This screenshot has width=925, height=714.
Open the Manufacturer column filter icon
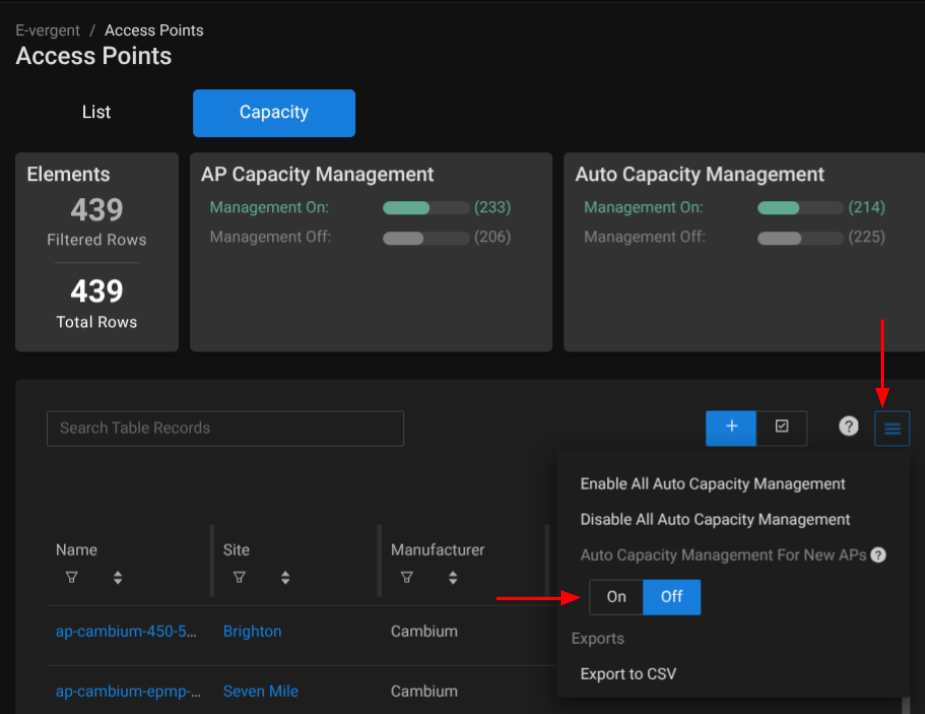point(406,578)
